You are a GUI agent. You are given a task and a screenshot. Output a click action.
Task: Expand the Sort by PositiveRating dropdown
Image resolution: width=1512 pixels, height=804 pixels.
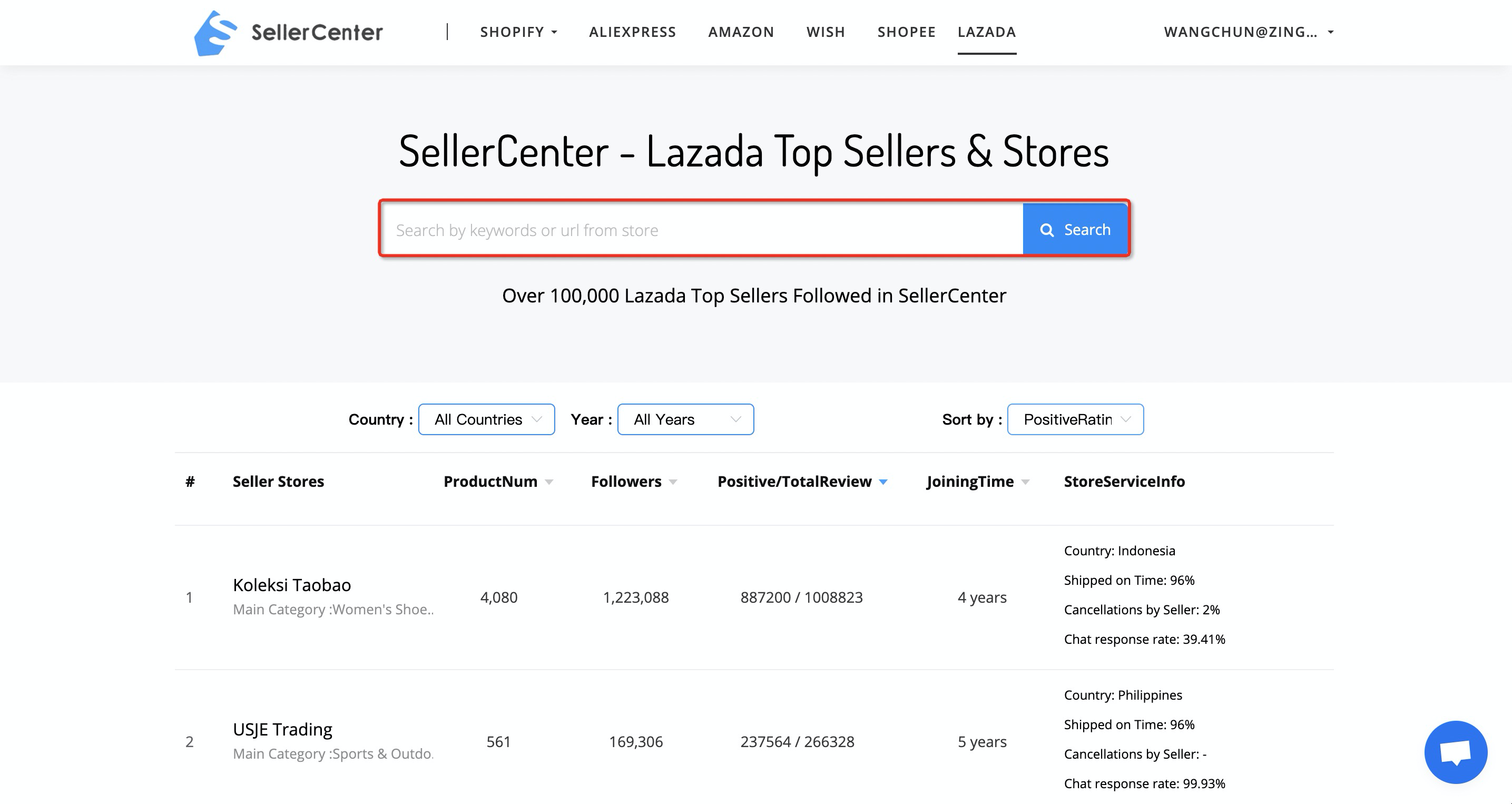[x=1075, y=419]
